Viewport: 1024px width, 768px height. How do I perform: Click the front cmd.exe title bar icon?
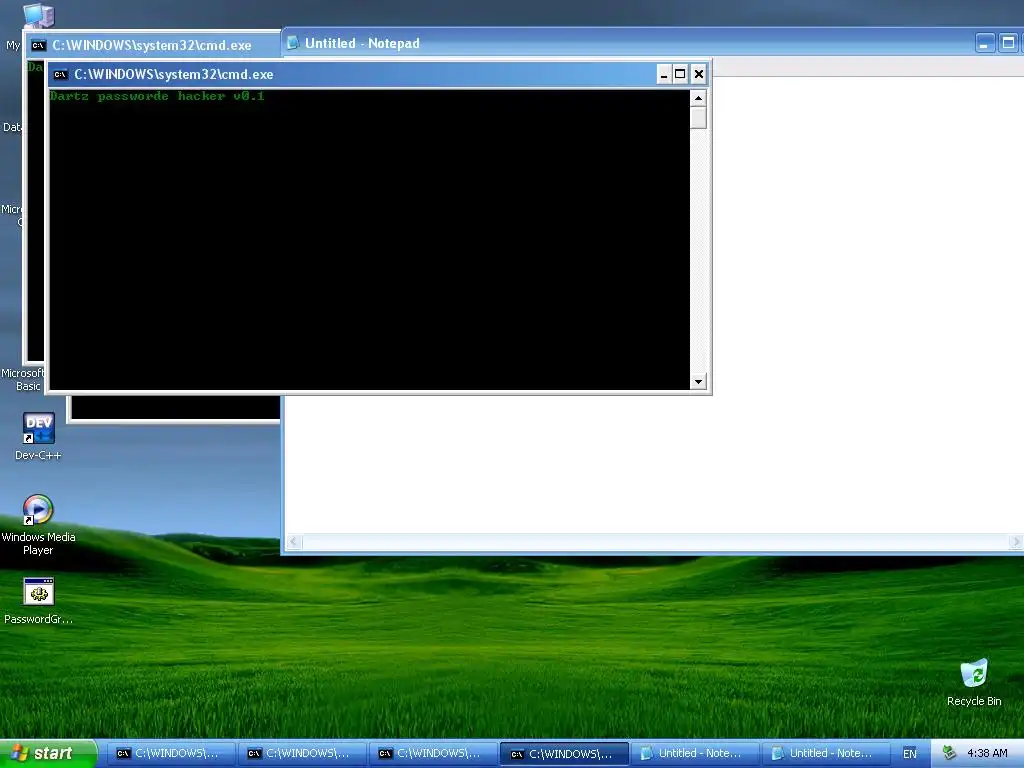click(x=61, y=74)
